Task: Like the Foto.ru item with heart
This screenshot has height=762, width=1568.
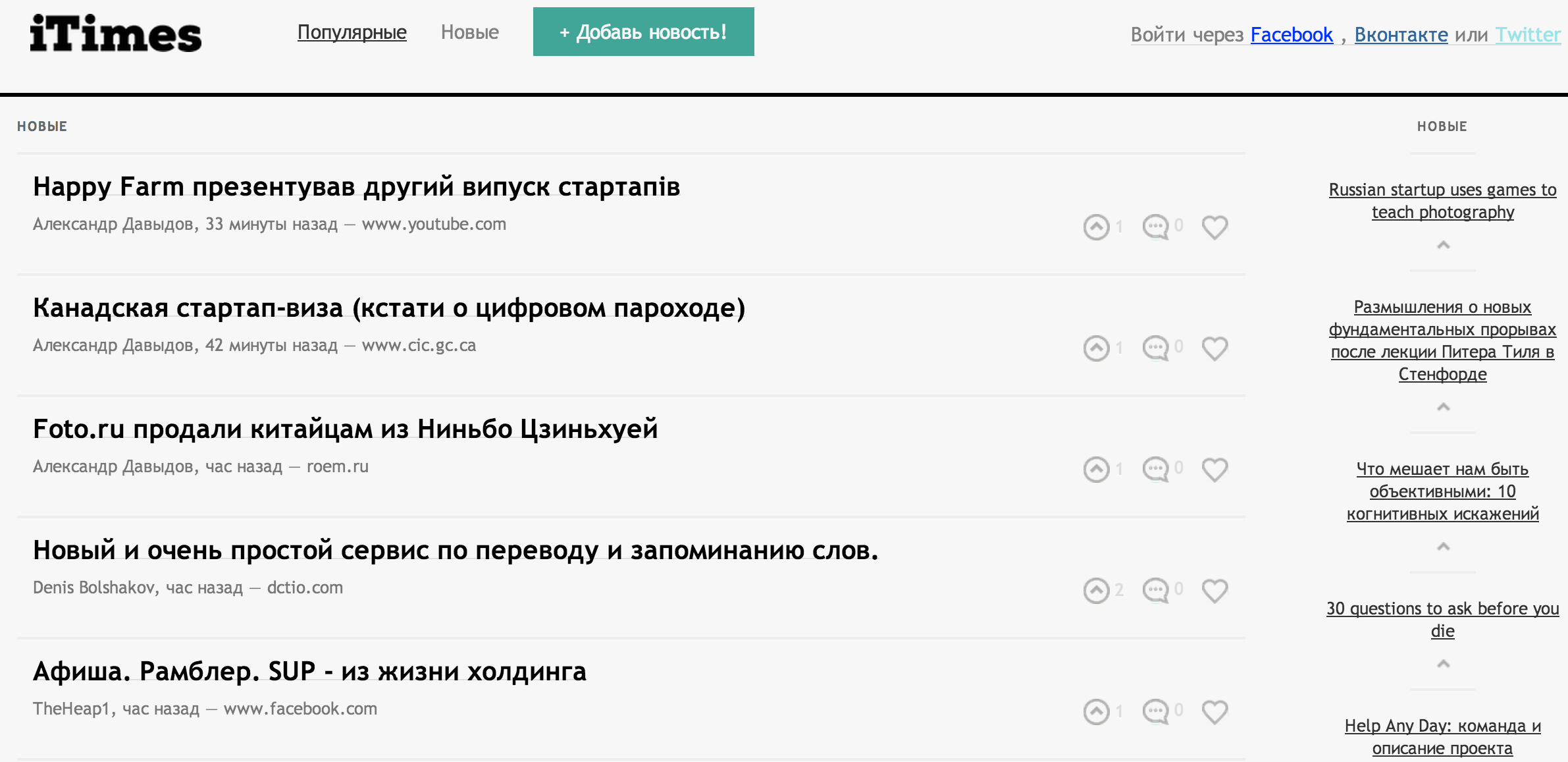Action: pos(1215,470)
